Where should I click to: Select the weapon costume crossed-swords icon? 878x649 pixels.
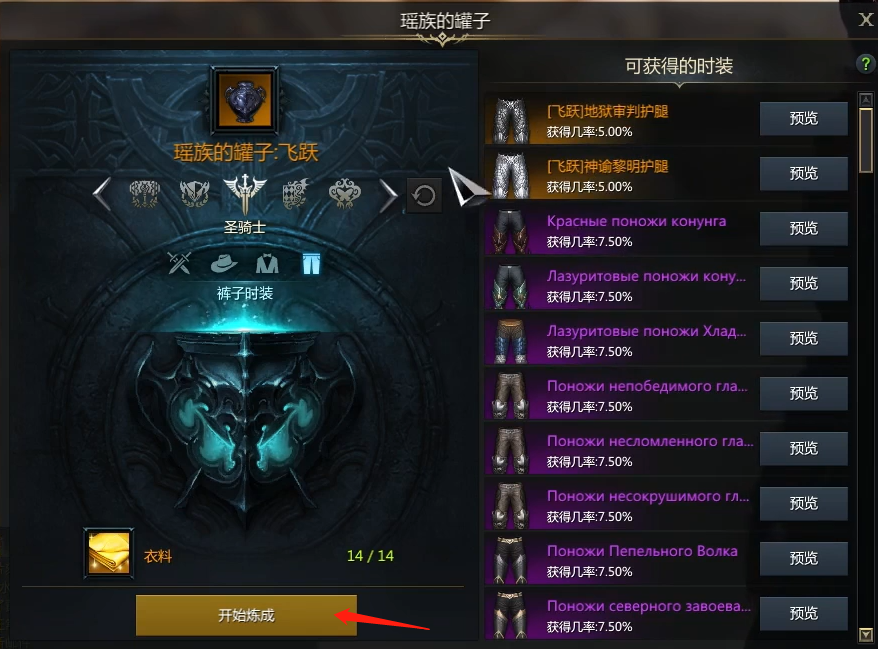[x=180, y=263]
